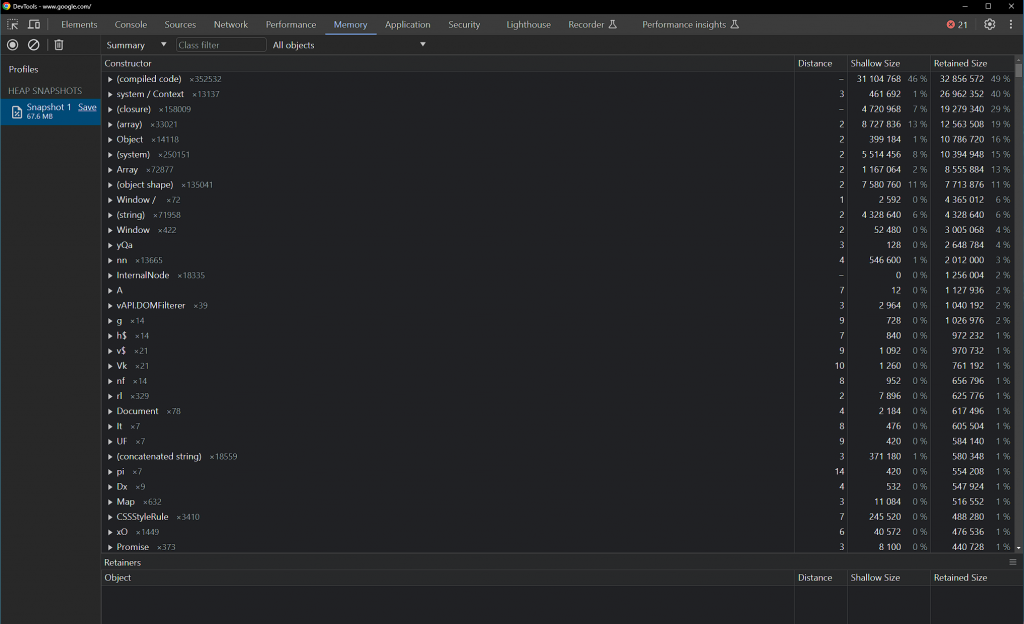Click the clear all profiles icon

click(34, 45)
